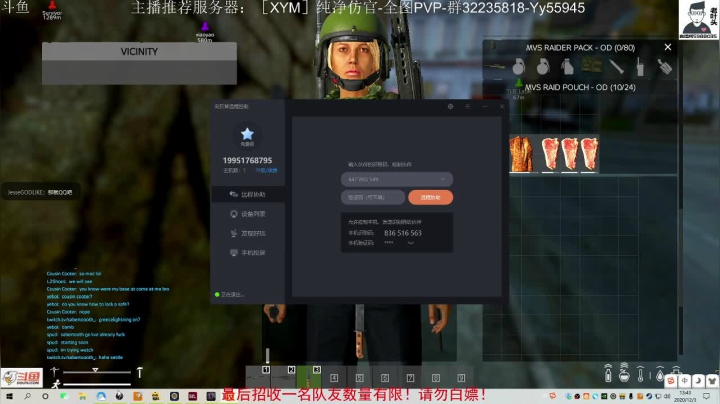Open taskbar search magnifier
Image resolution: width=720 pixels, height=404 pixels.
click(27, 396)
